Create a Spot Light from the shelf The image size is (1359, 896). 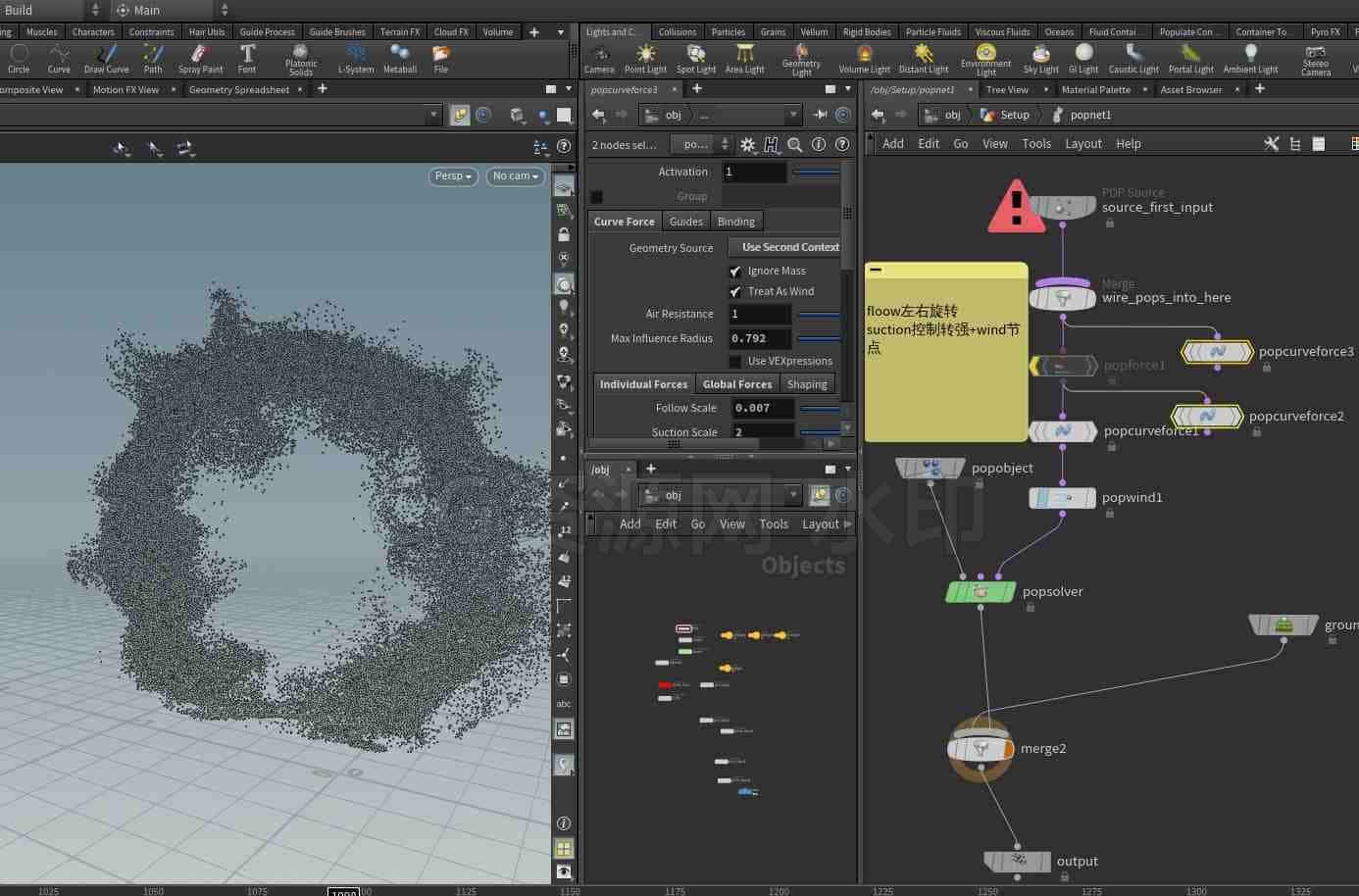(x=695, y=58)
